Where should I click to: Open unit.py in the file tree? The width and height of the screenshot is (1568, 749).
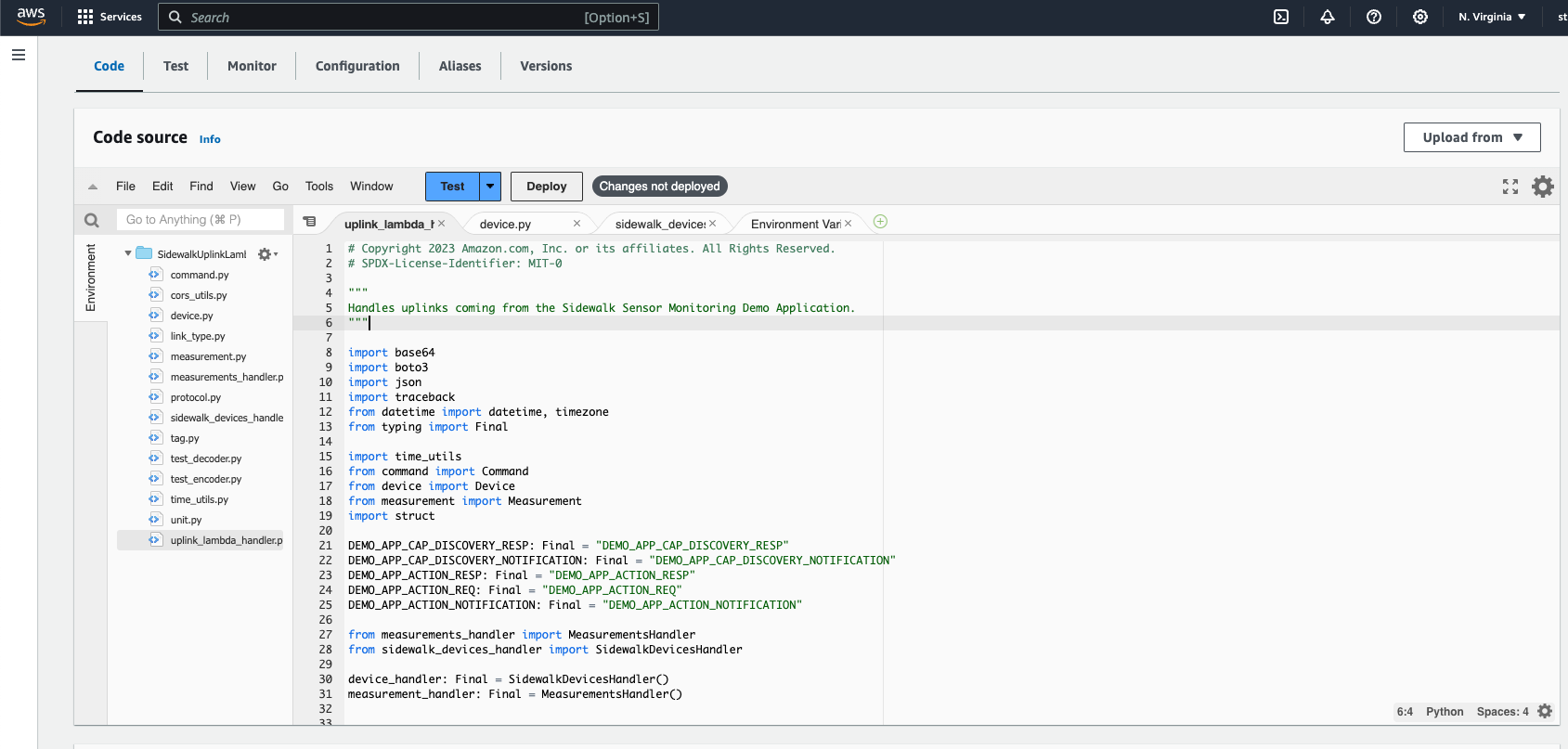click(186, 520)
